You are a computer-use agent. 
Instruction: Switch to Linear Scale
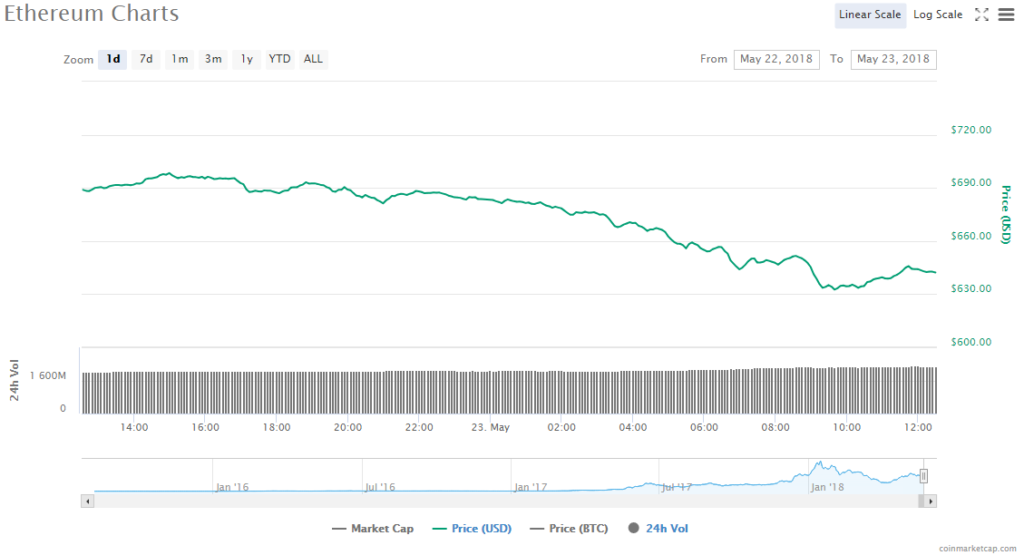click(871, 14)
